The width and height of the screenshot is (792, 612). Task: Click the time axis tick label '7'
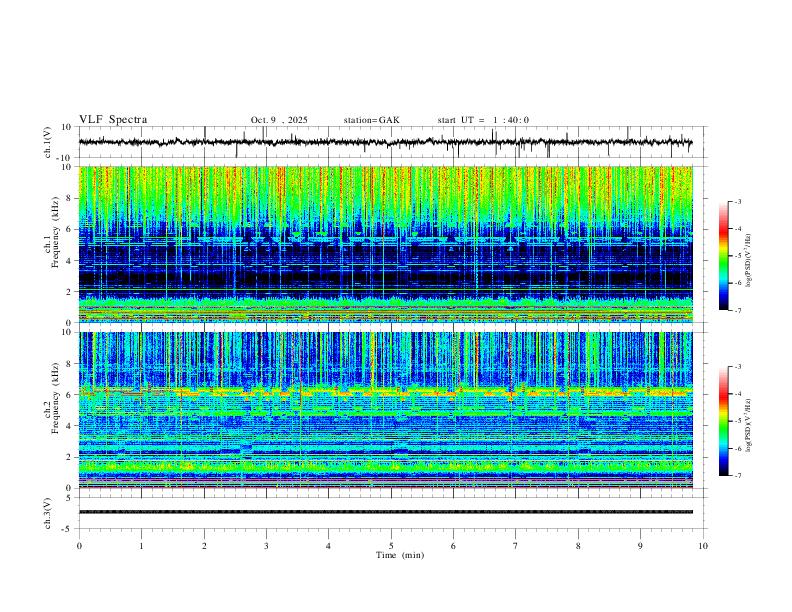[x=516, y=546]
